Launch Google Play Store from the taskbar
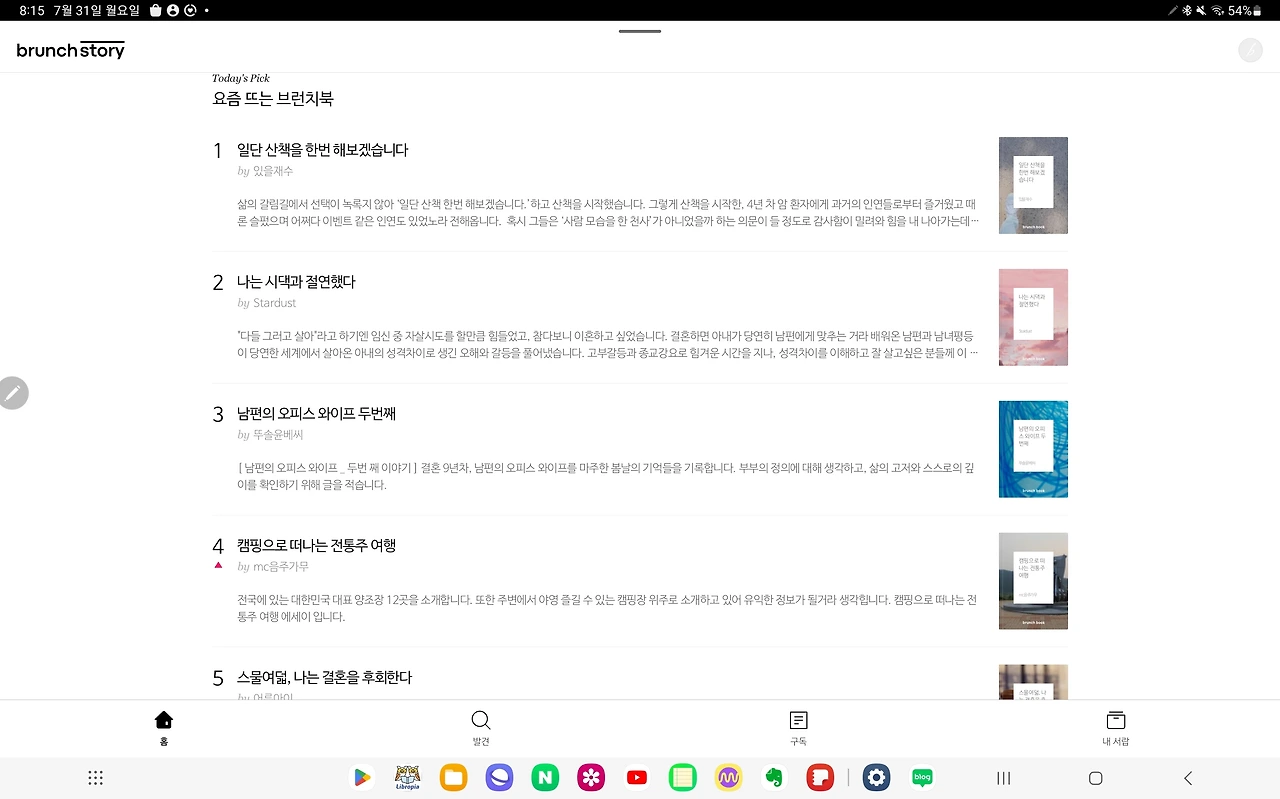Viewport: 1280px width, 799px height. tap(362, 778)
